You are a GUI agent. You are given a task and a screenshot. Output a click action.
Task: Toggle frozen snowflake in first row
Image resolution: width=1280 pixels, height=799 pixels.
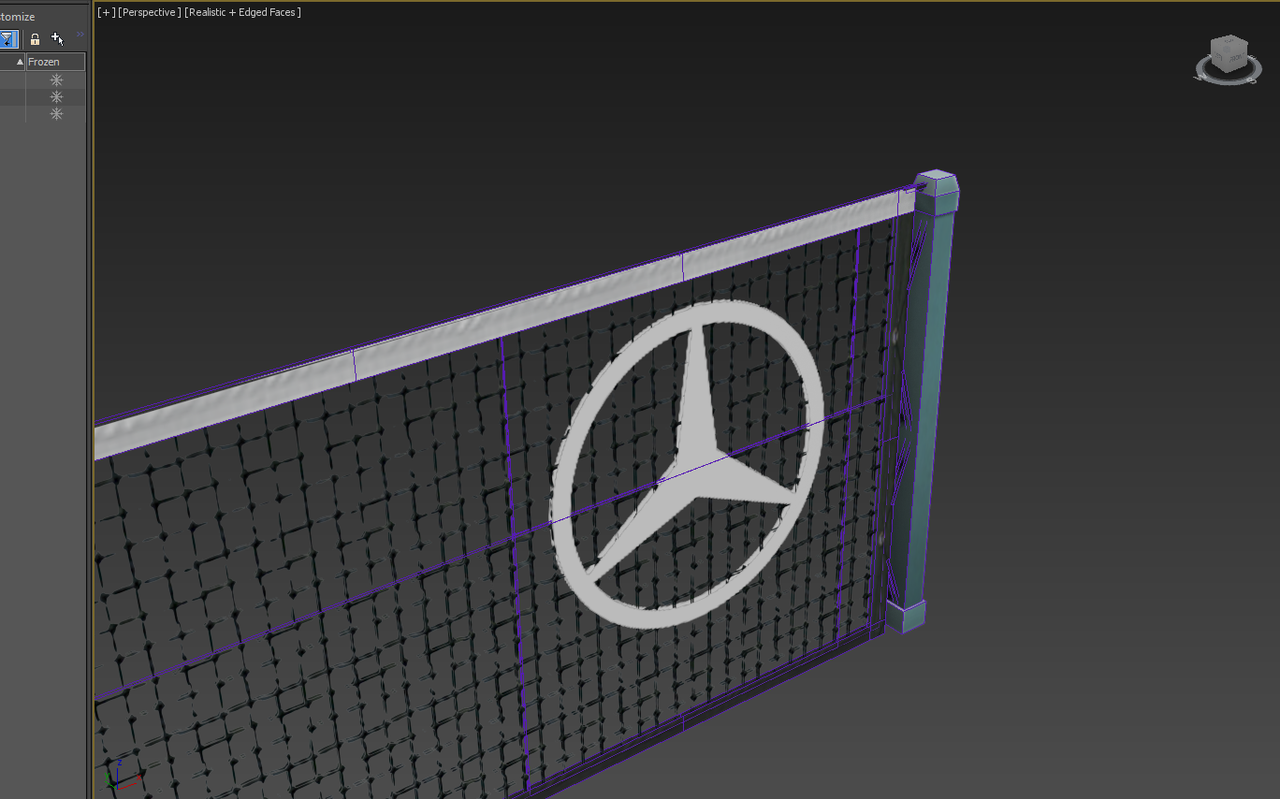56,80
